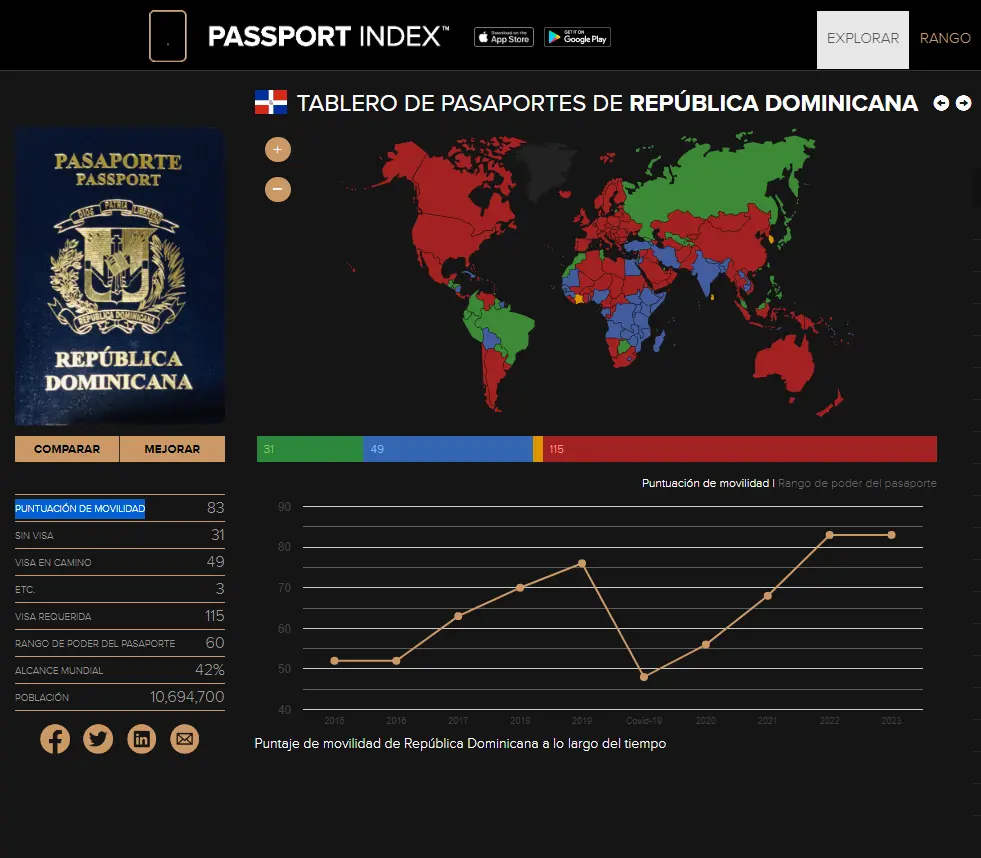
Task: Share on Twitter icon
Action: pos(98,739)
